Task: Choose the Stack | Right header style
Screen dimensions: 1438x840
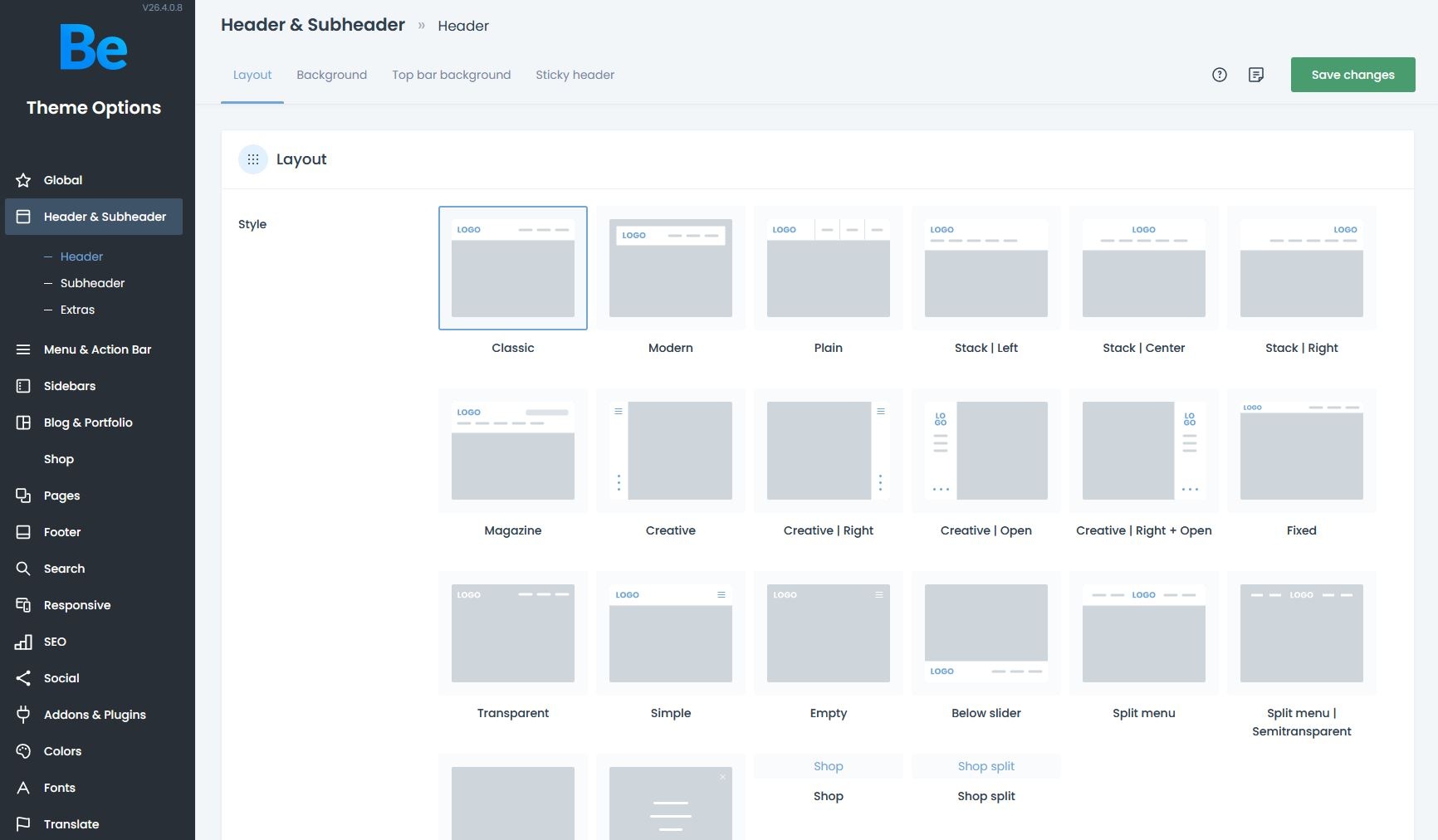Action: [x=1302, y=268]
